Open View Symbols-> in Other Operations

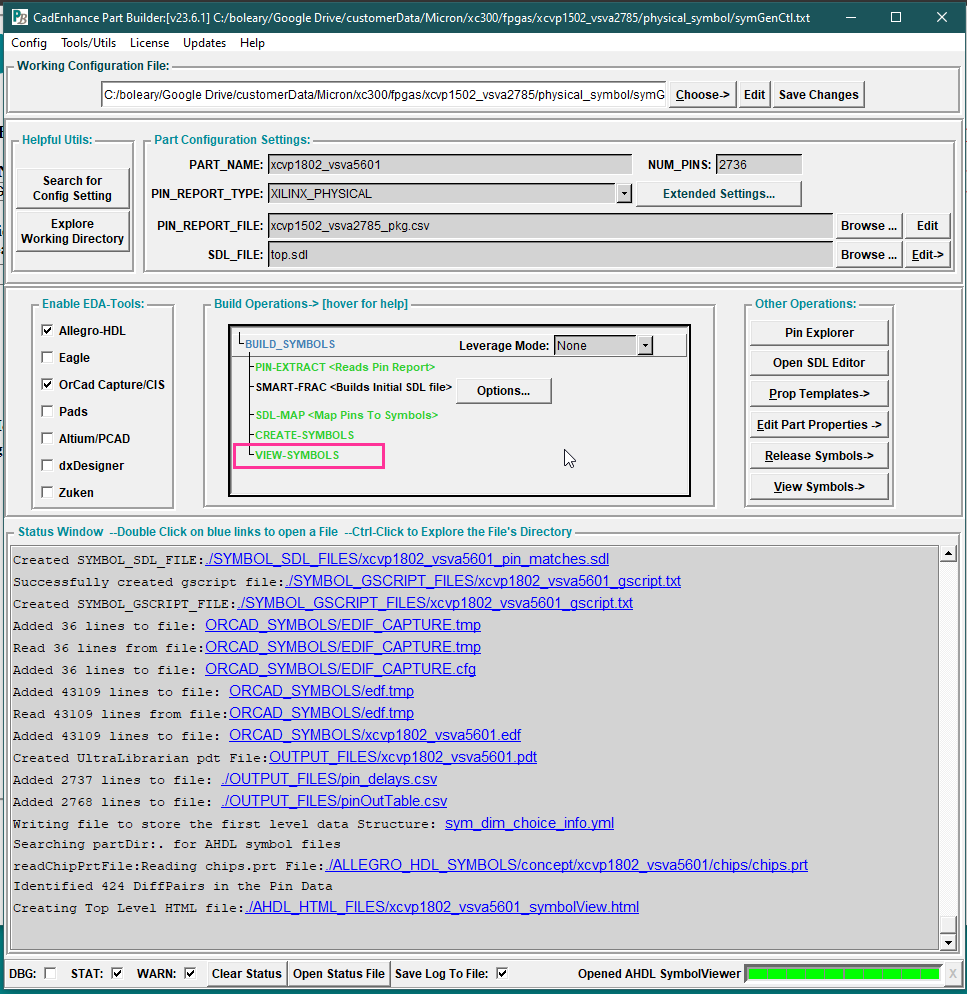[x=819, y=487]
